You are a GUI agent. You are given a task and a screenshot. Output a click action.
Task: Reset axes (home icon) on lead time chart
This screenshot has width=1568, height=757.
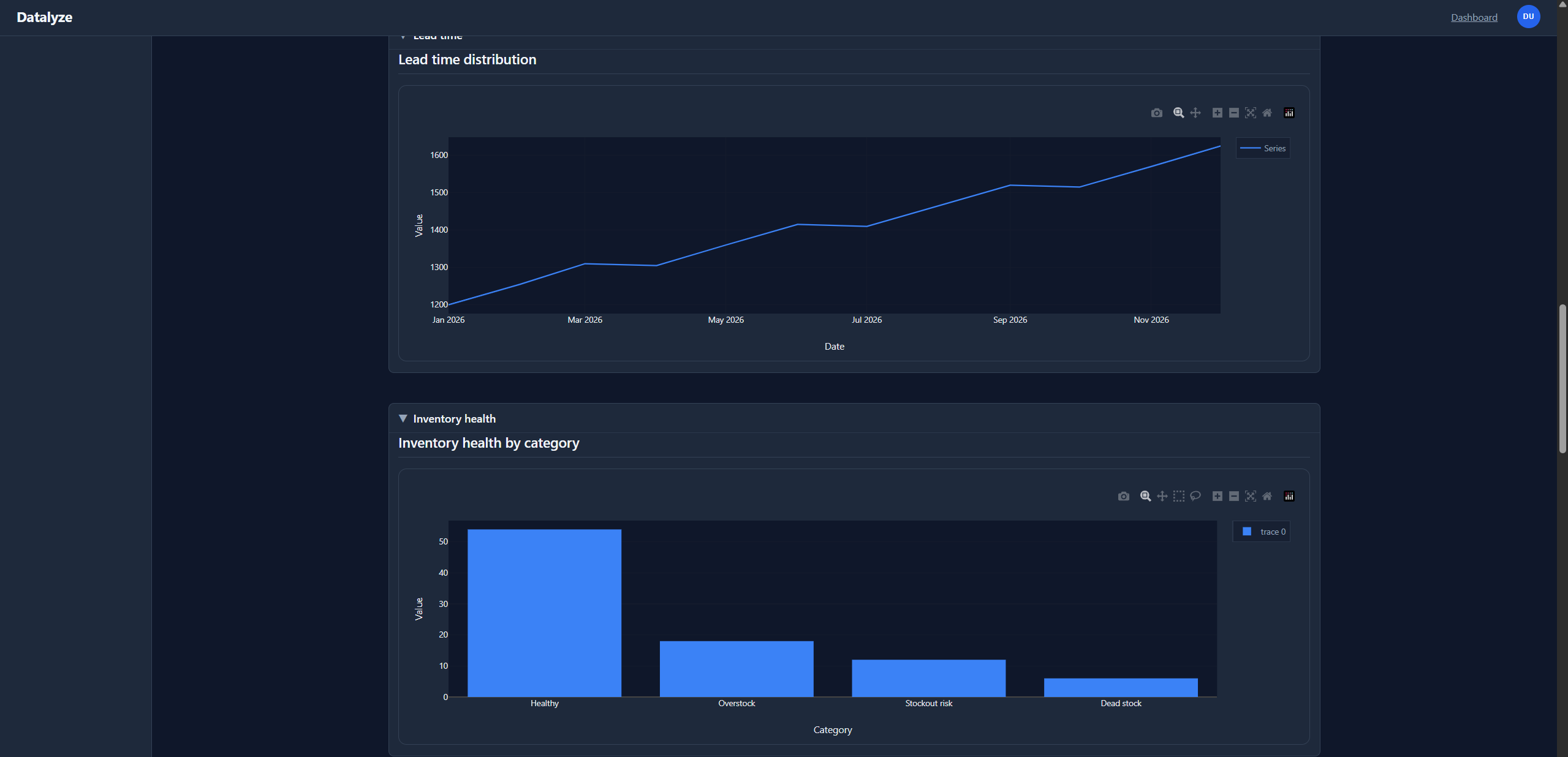coord(1267,113)
